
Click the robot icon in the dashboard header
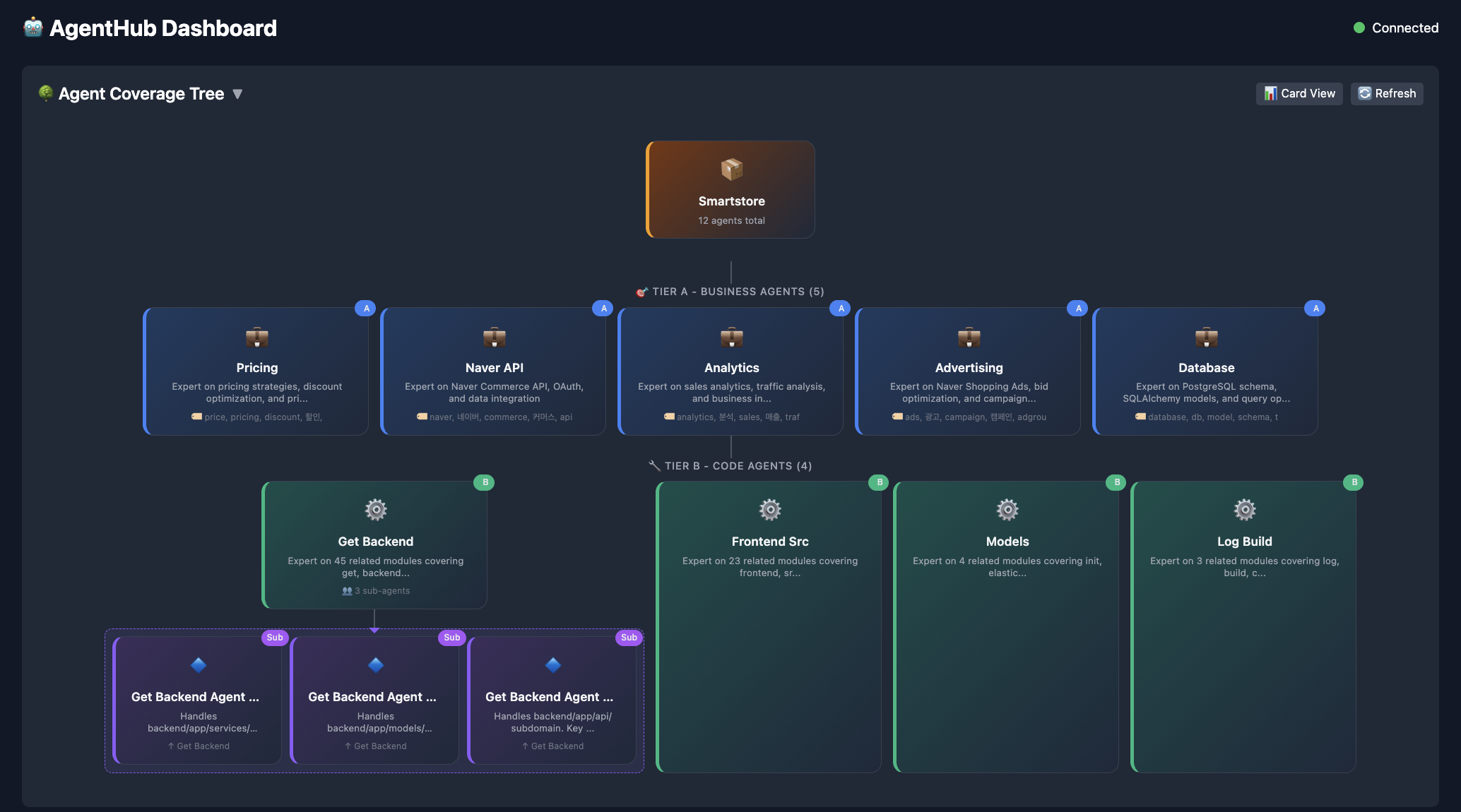(x=32, y=28)
